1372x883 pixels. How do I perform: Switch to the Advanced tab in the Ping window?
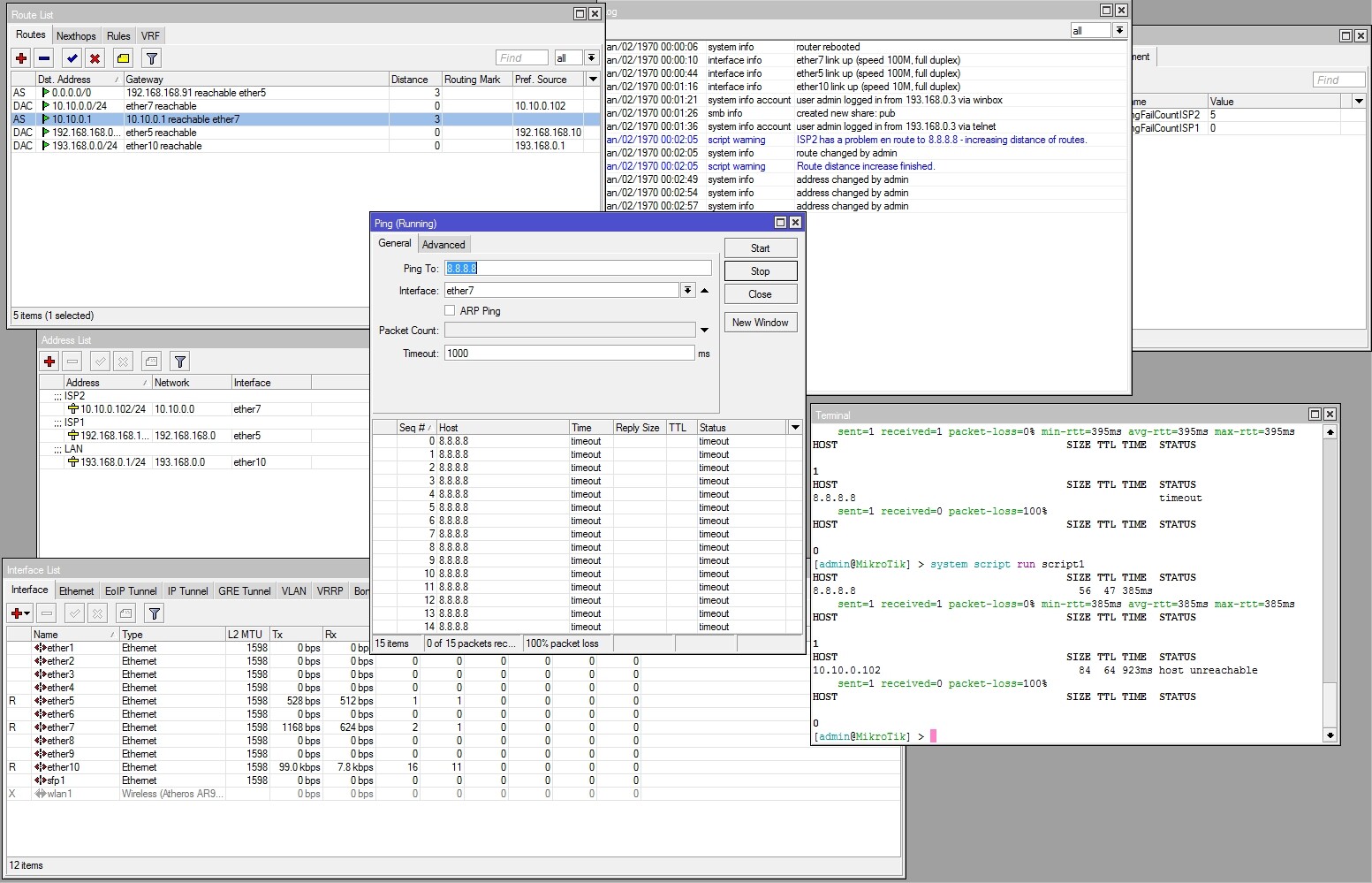pyautogui.click(x=443, y=244)
